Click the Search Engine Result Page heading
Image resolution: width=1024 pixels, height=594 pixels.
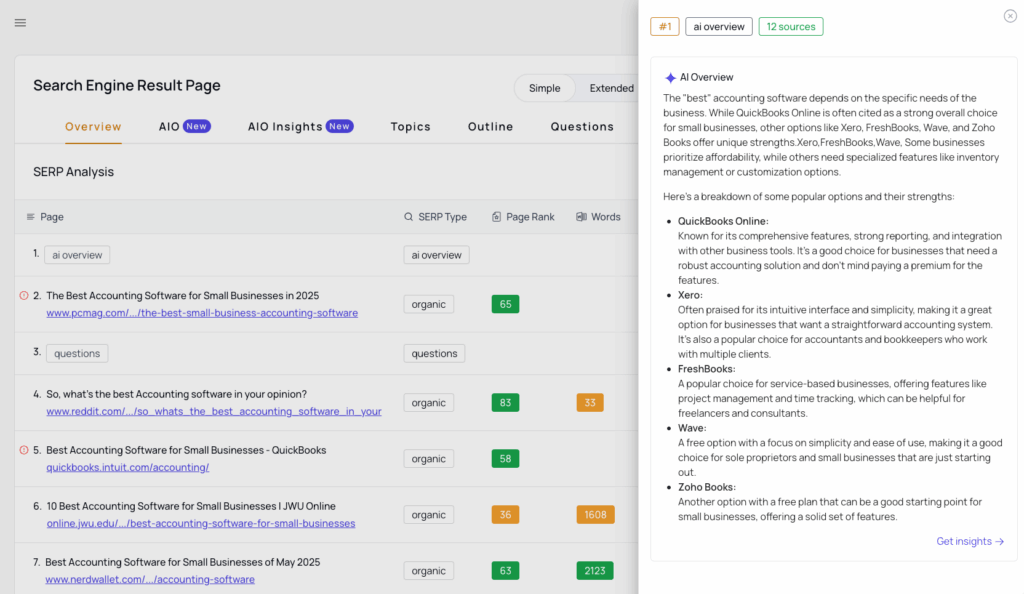pos(127,86)
